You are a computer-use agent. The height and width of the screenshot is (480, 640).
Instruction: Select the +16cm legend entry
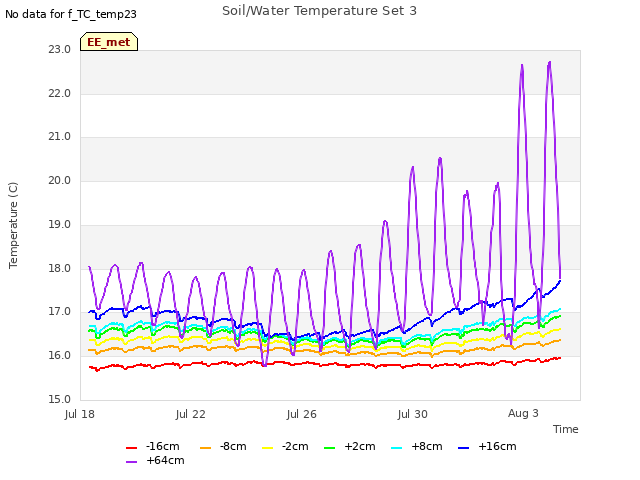pyautogui.click(x=487, y=447)
